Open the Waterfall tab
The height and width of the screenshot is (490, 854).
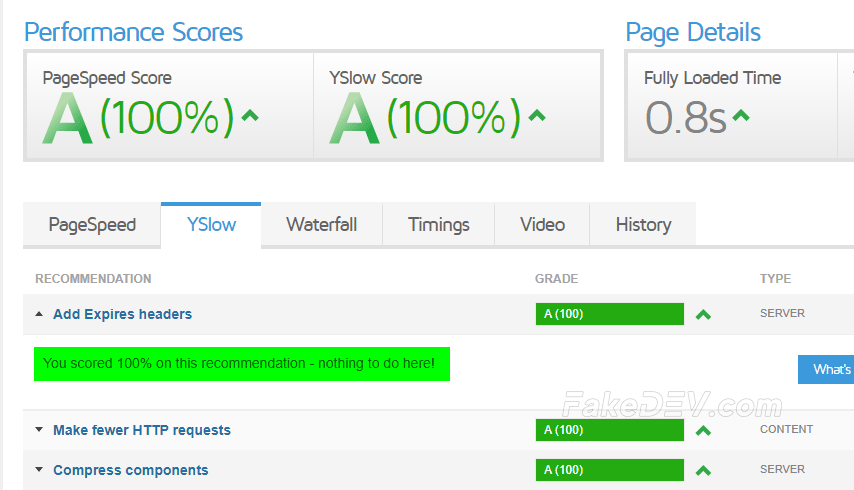coord(321,225)
